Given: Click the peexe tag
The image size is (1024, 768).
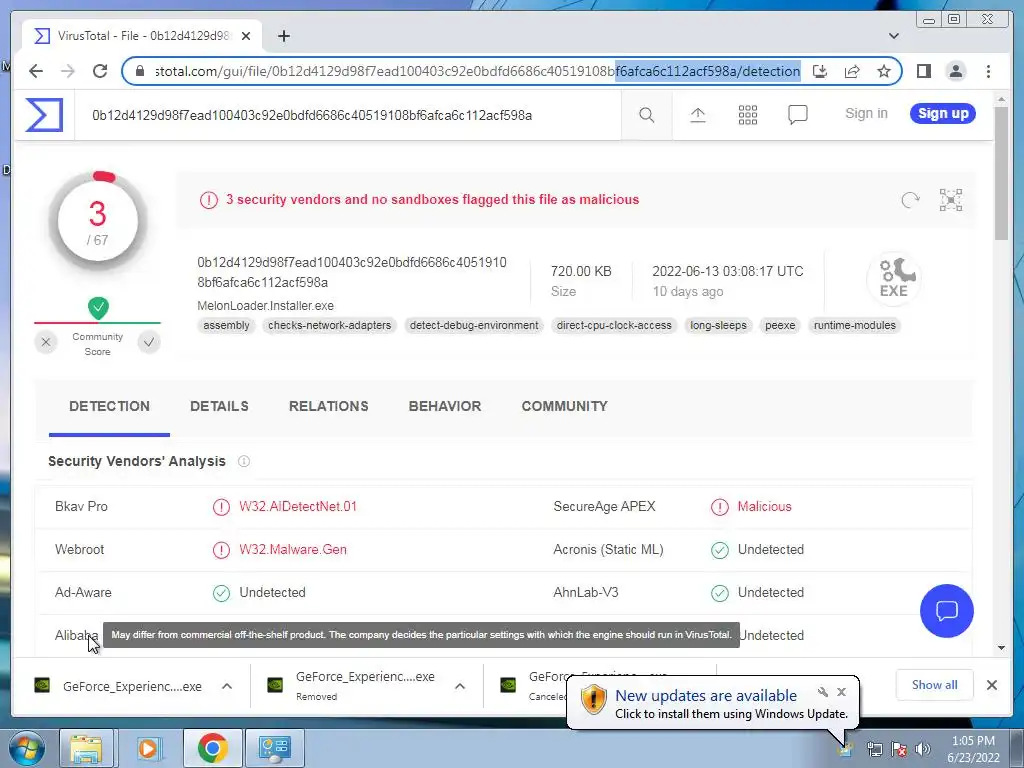Looking at the screenshot, I should (x=780, y=325).
